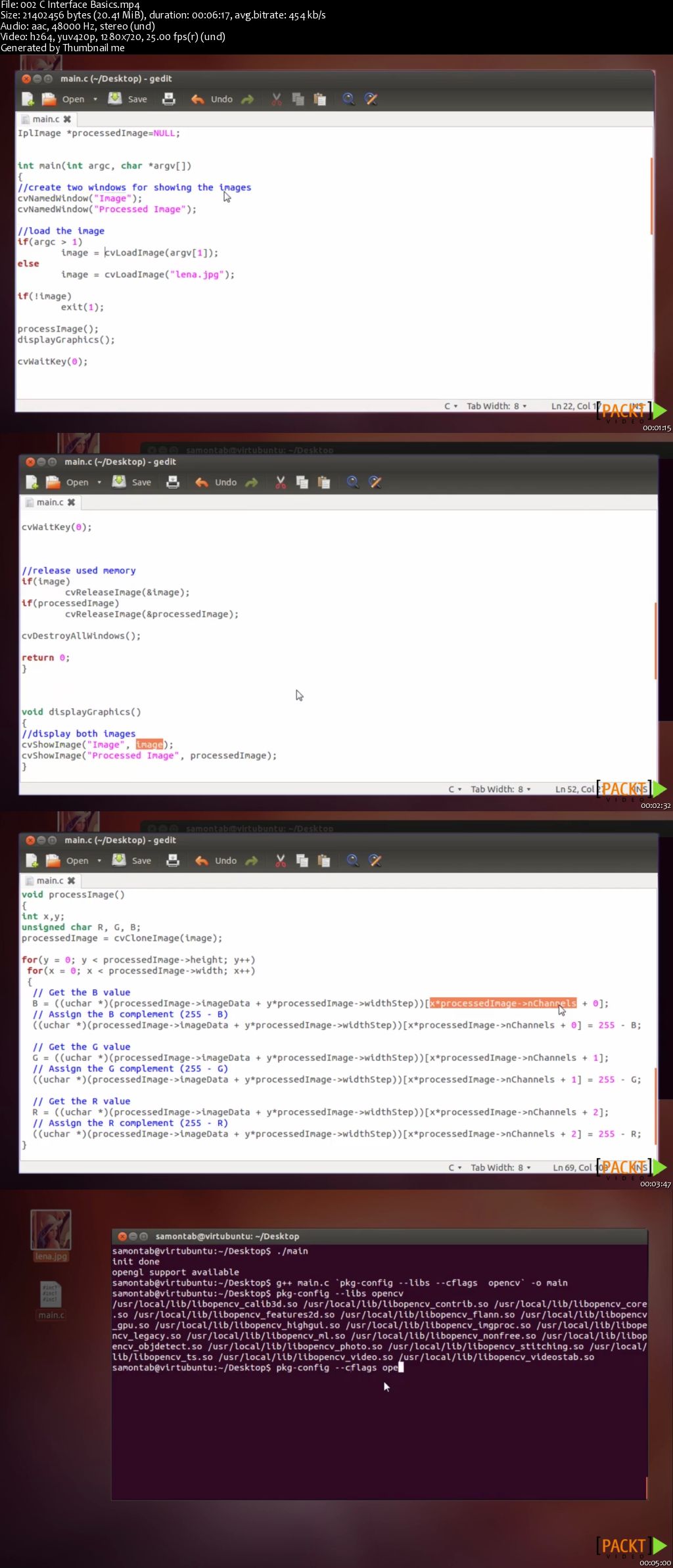Click Print icon in gedit showing cvNamedWindow code
The width and height of the screenshot is (673, 1568).
click(x=169, y=99)
